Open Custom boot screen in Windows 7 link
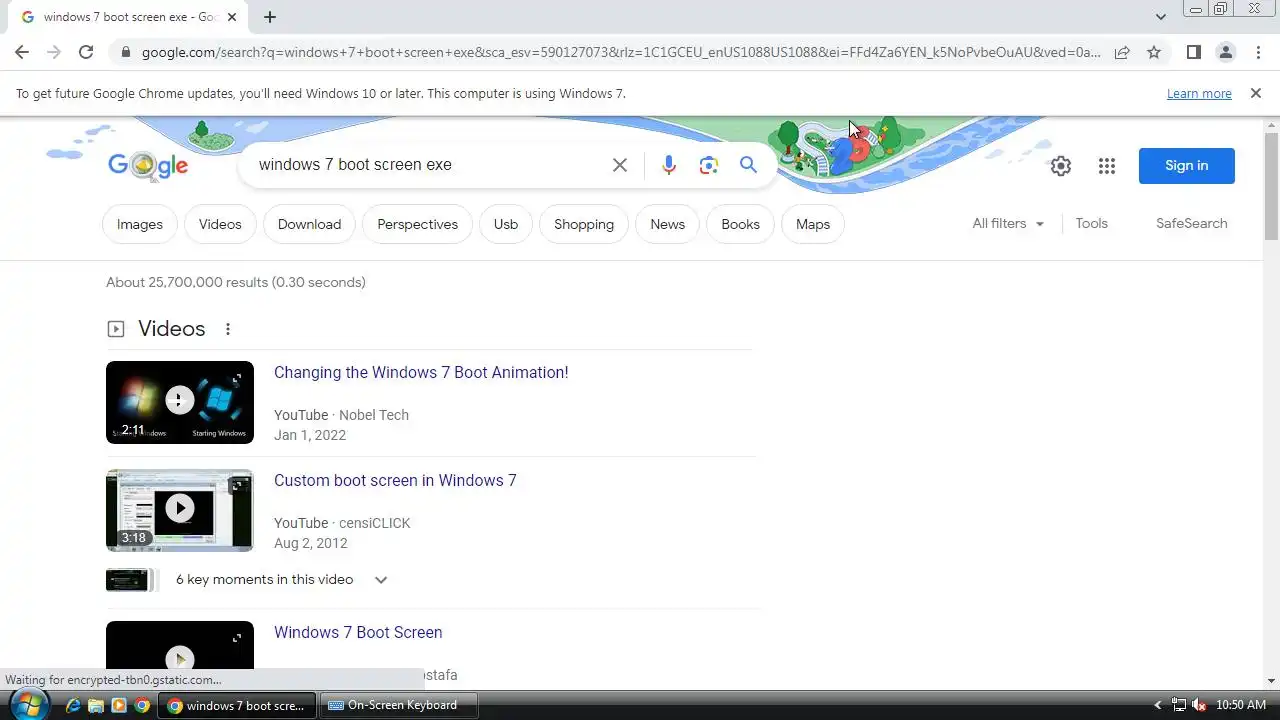 (x=395, y=480)
